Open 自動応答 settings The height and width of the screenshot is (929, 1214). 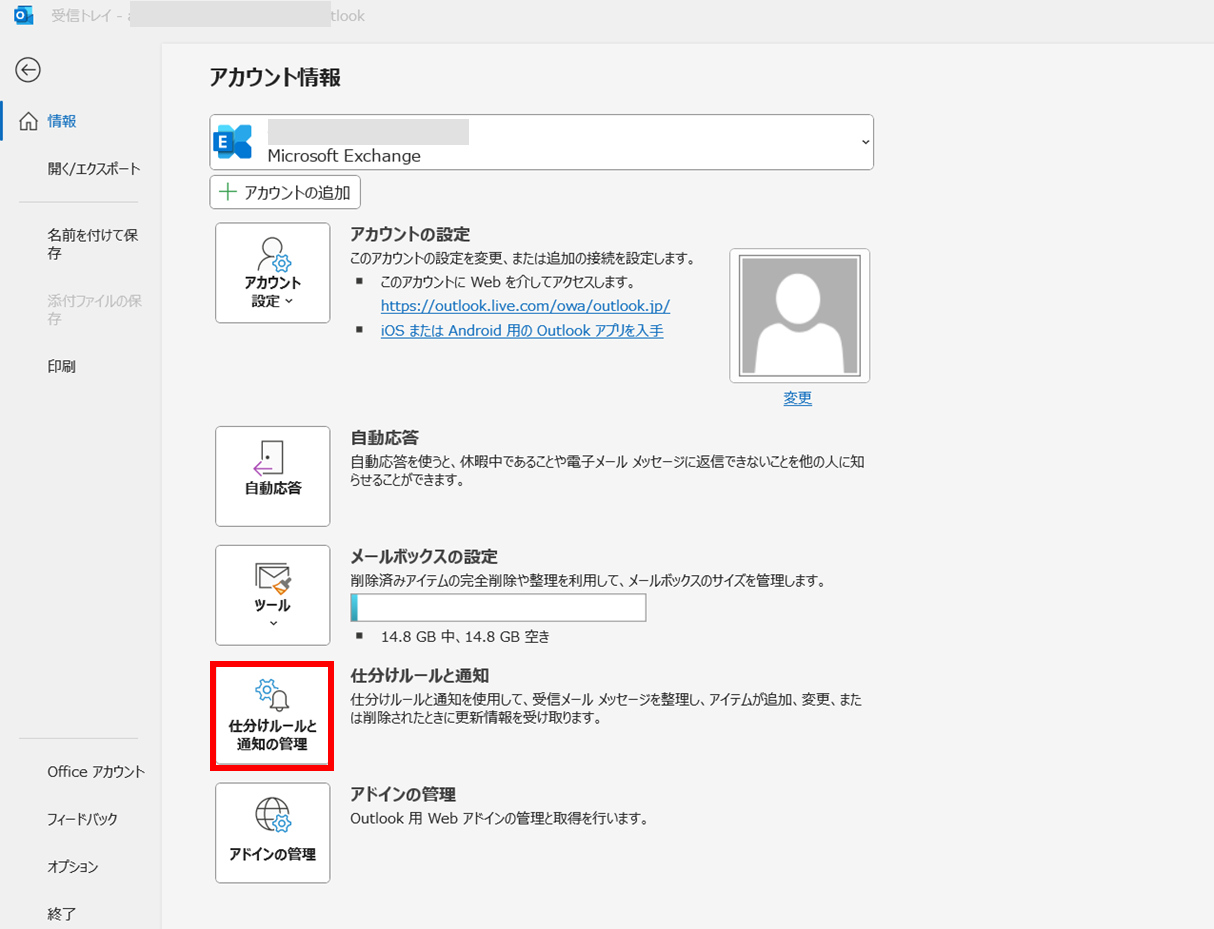tap(272, 476)
